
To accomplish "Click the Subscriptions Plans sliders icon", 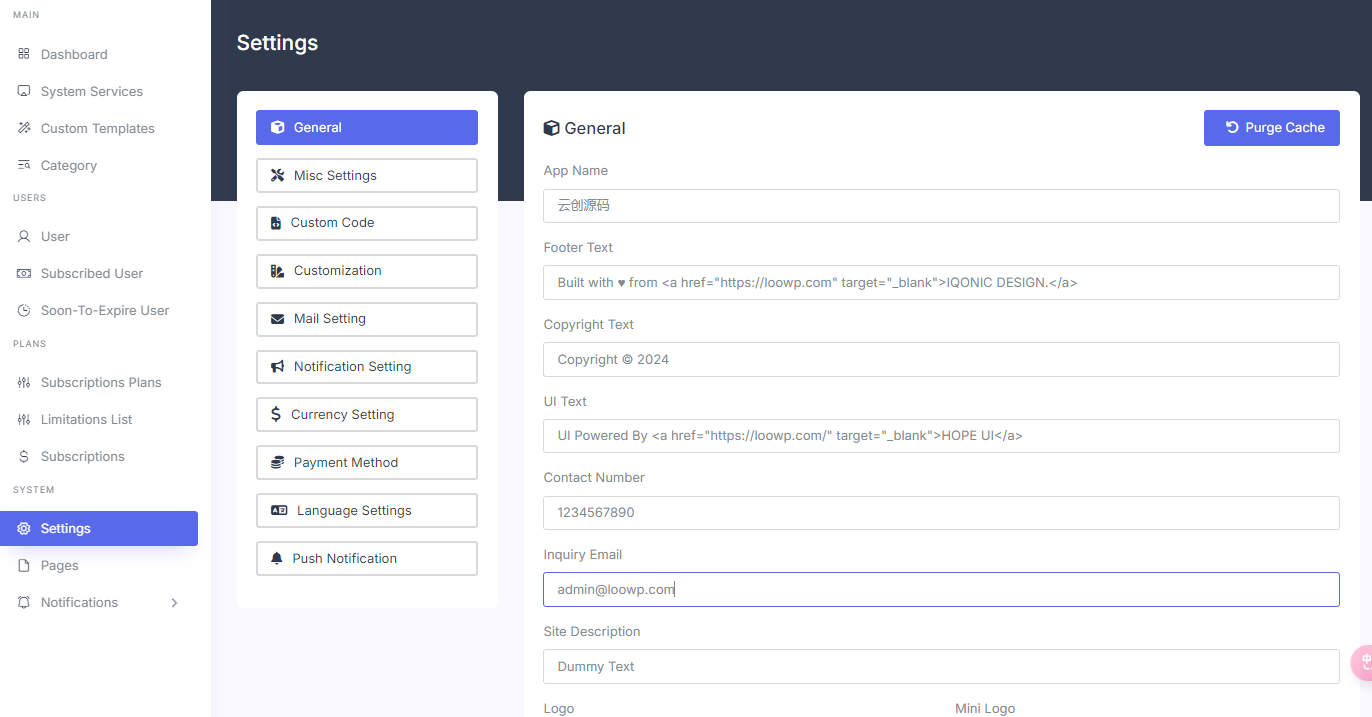I will click(x=24, y=382).
